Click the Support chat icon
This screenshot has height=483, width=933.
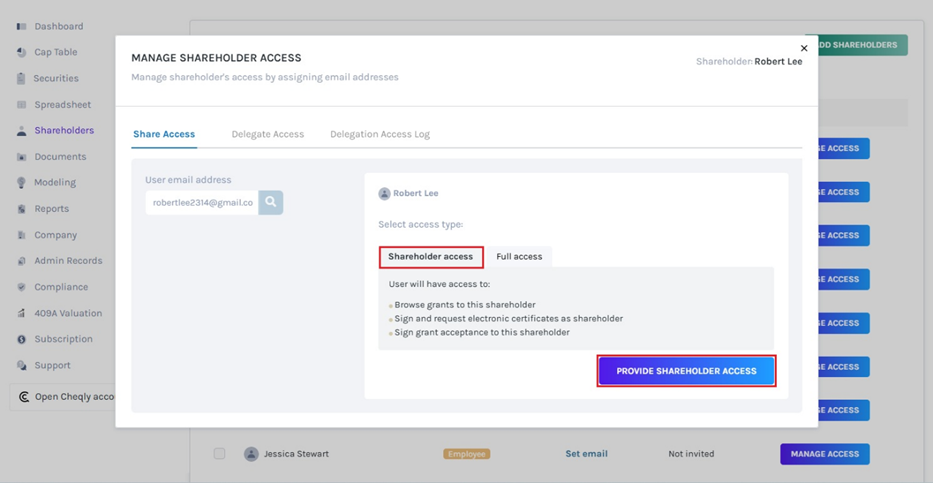(22, 365)
